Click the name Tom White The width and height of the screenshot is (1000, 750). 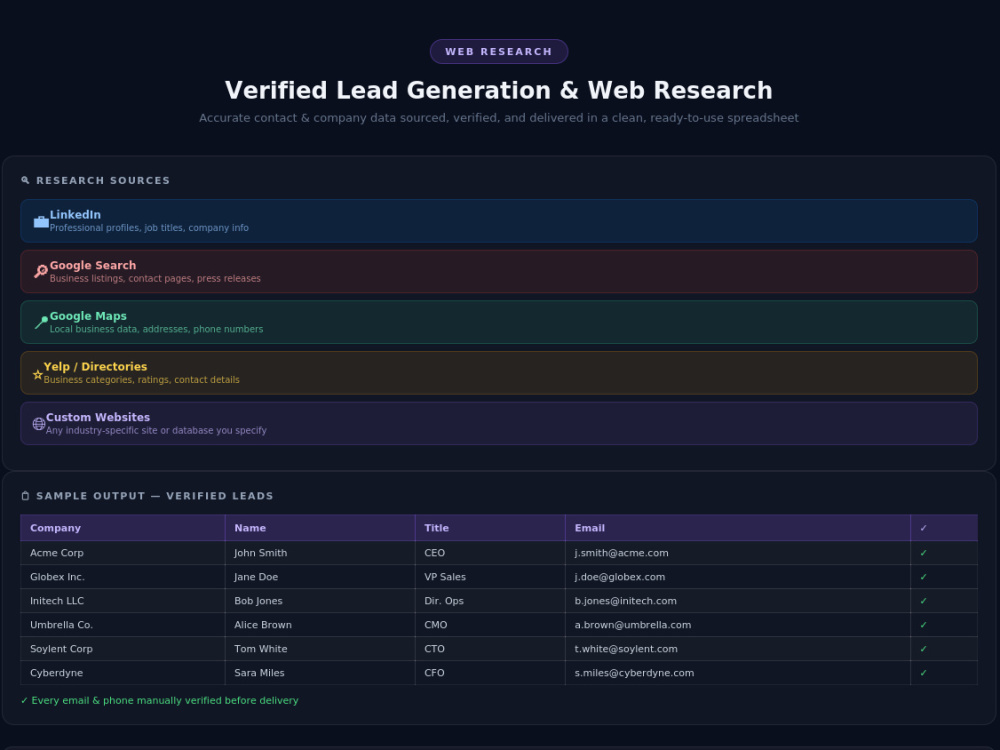(260, 649)
